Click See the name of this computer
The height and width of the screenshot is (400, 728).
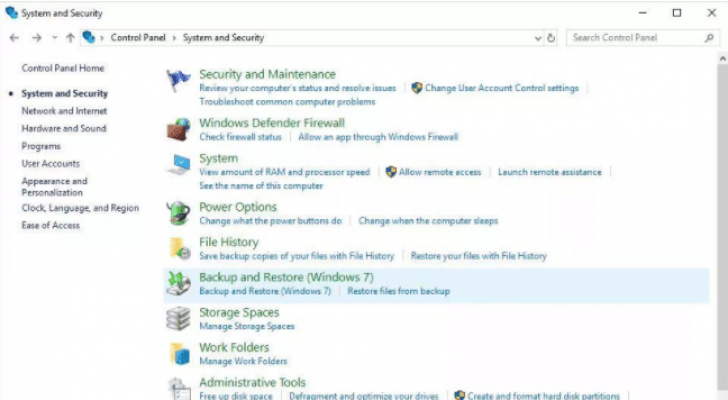(261, 186)
